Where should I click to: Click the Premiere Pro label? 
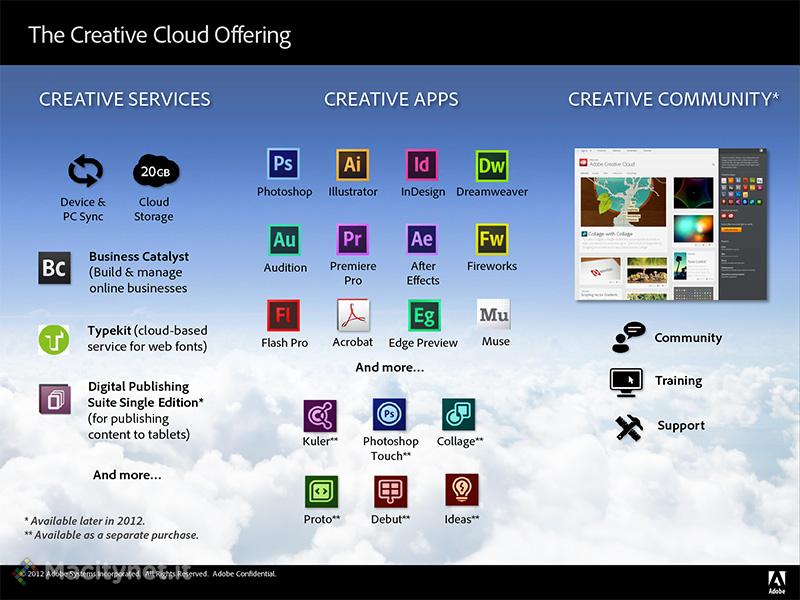click(353, 273)
